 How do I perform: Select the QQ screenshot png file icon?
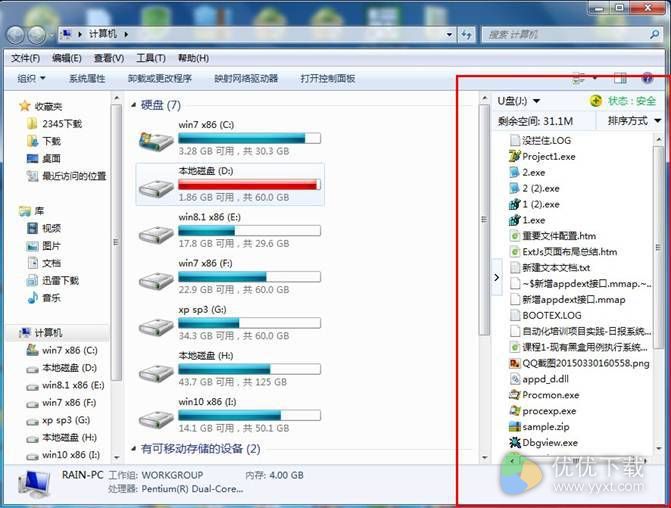point(514,363)
